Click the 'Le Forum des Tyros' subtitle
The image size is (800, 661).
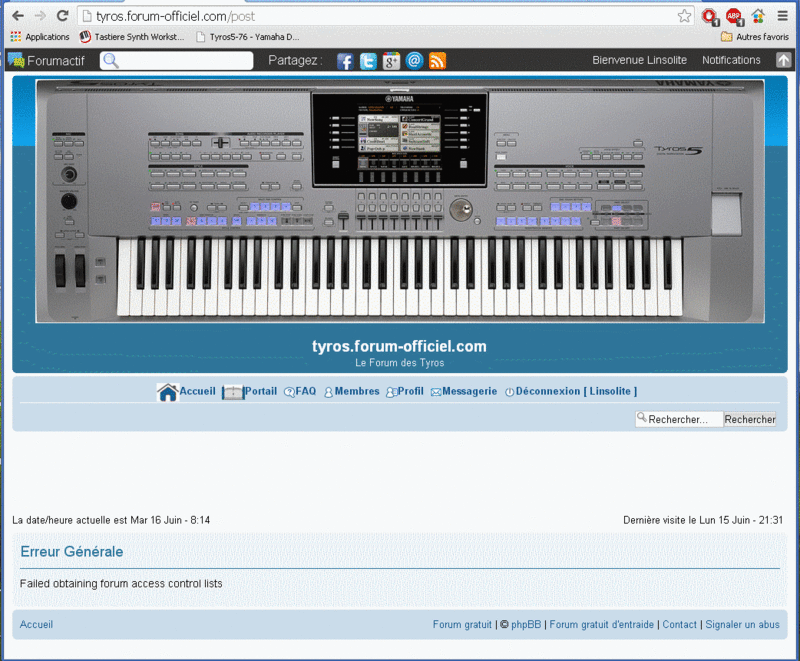pyautogui.click(x=399, y=363)
